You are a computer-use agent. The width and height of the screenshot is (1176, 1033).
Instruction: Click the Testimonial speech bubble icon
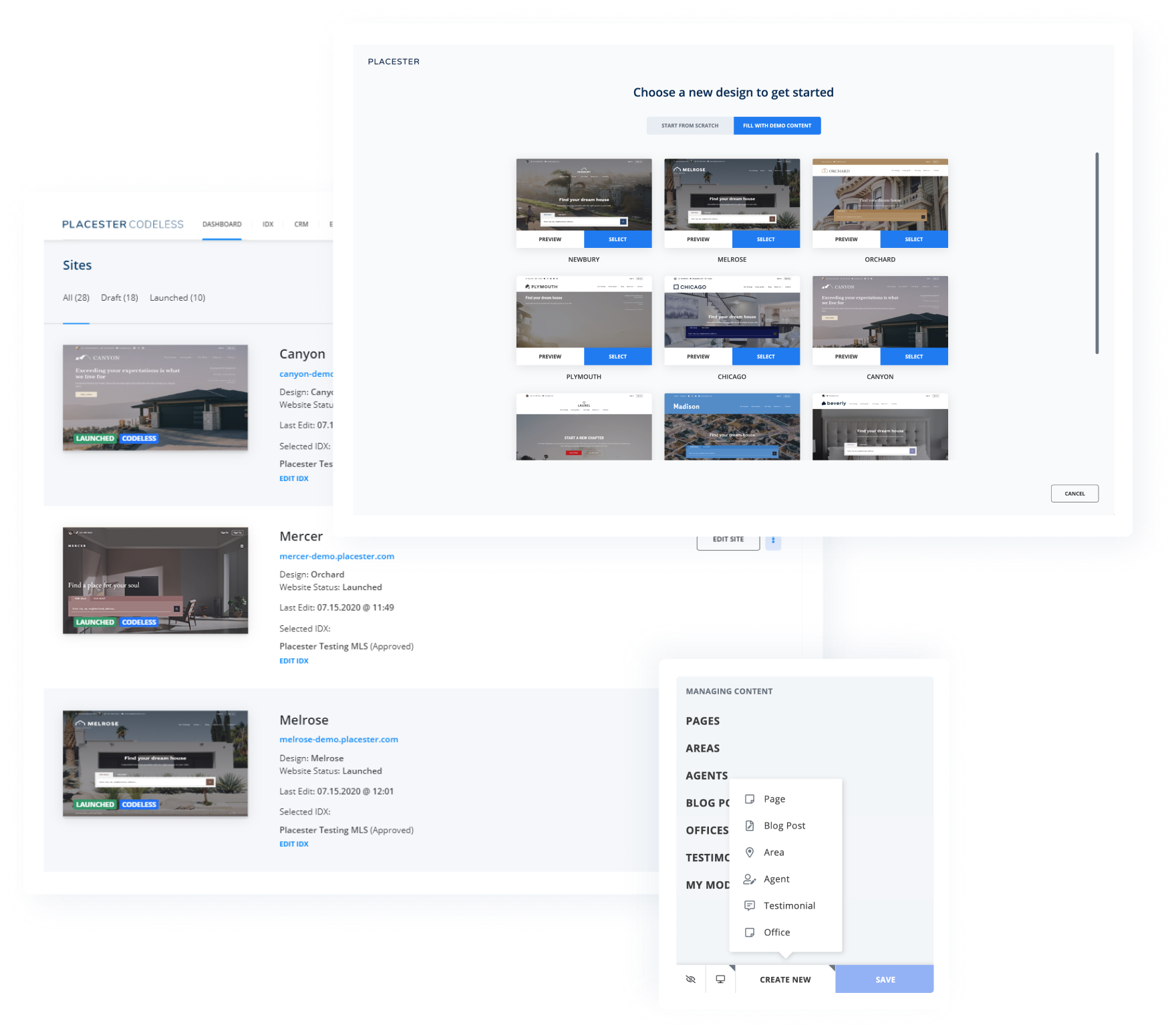(x=750, y=906)
